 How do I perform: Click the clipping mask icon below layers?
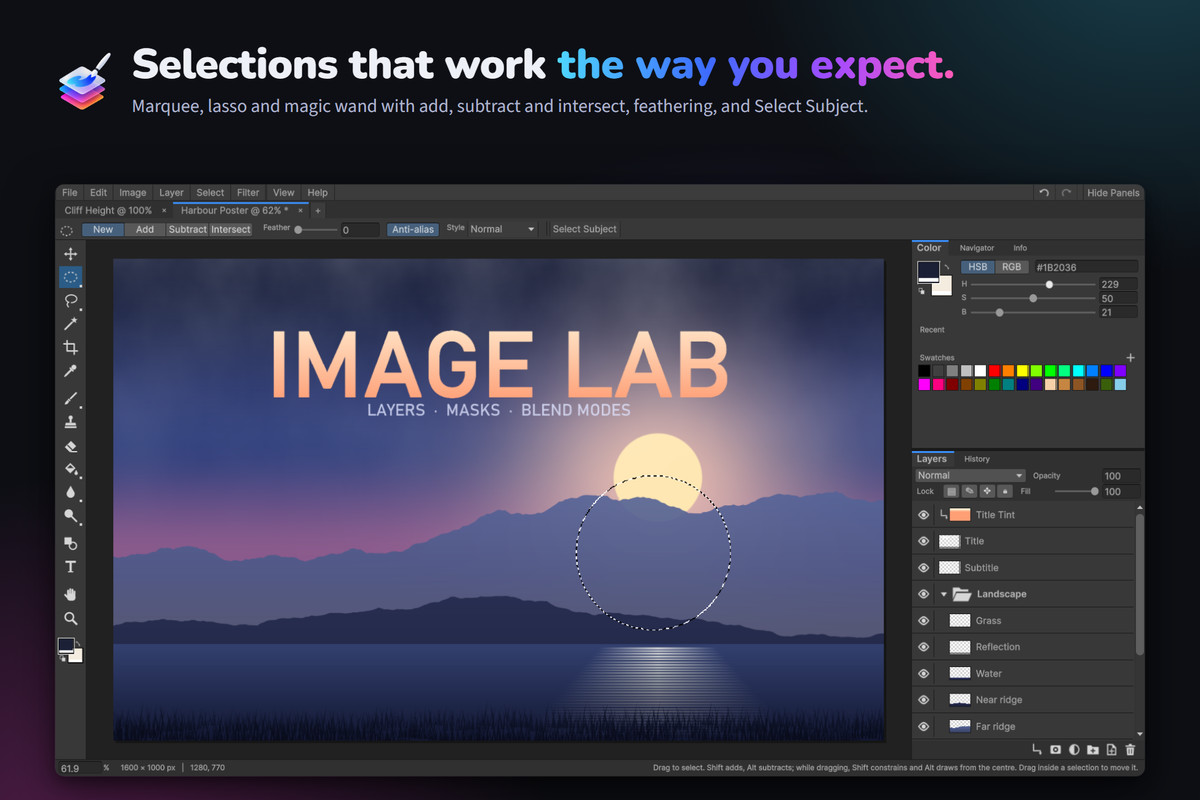pos(1036,749)
